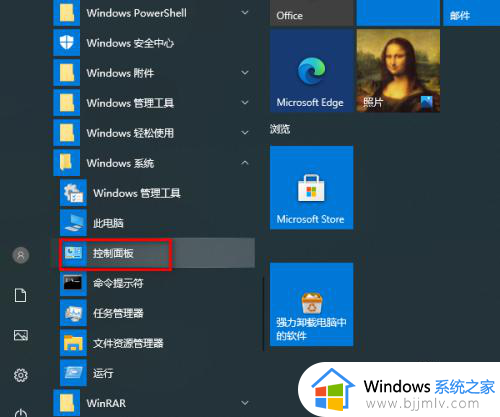This screenshot has height=417, width=500.
Task: Click Windows 管理工具 gear icon under Windows 系统
Action: pos(73,193)
